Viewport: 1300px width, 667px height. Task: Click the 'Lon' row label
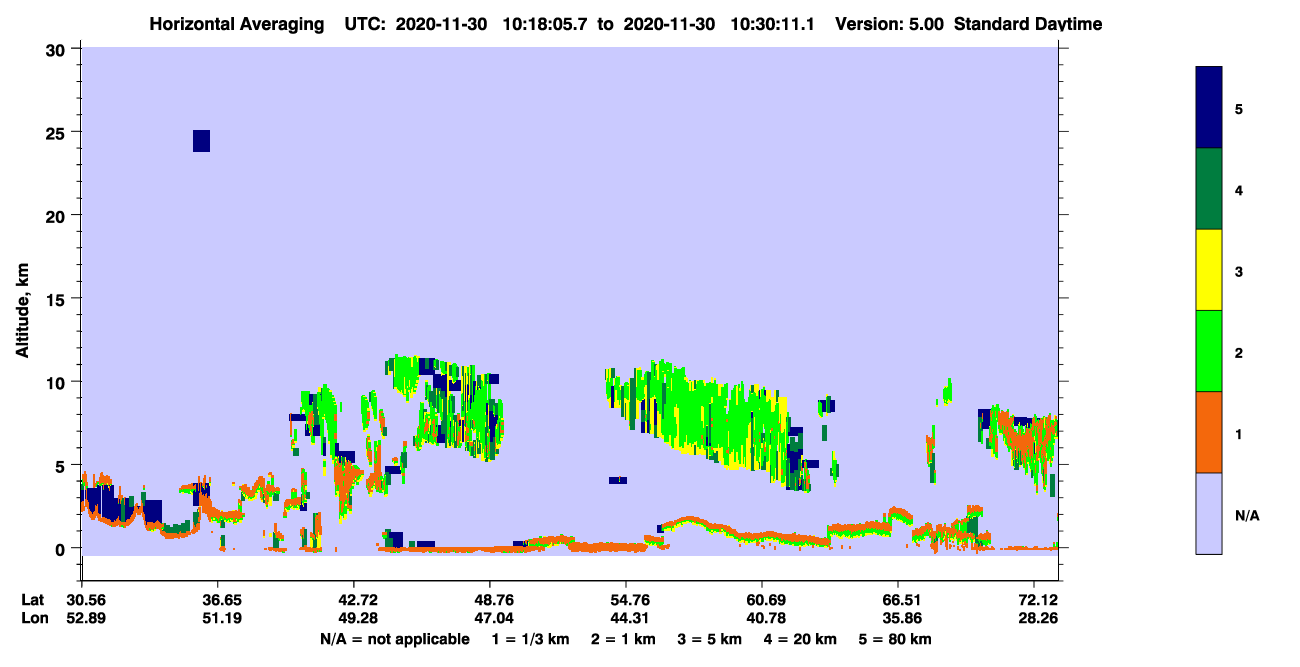pyautogui.click(x=35, y=619)
